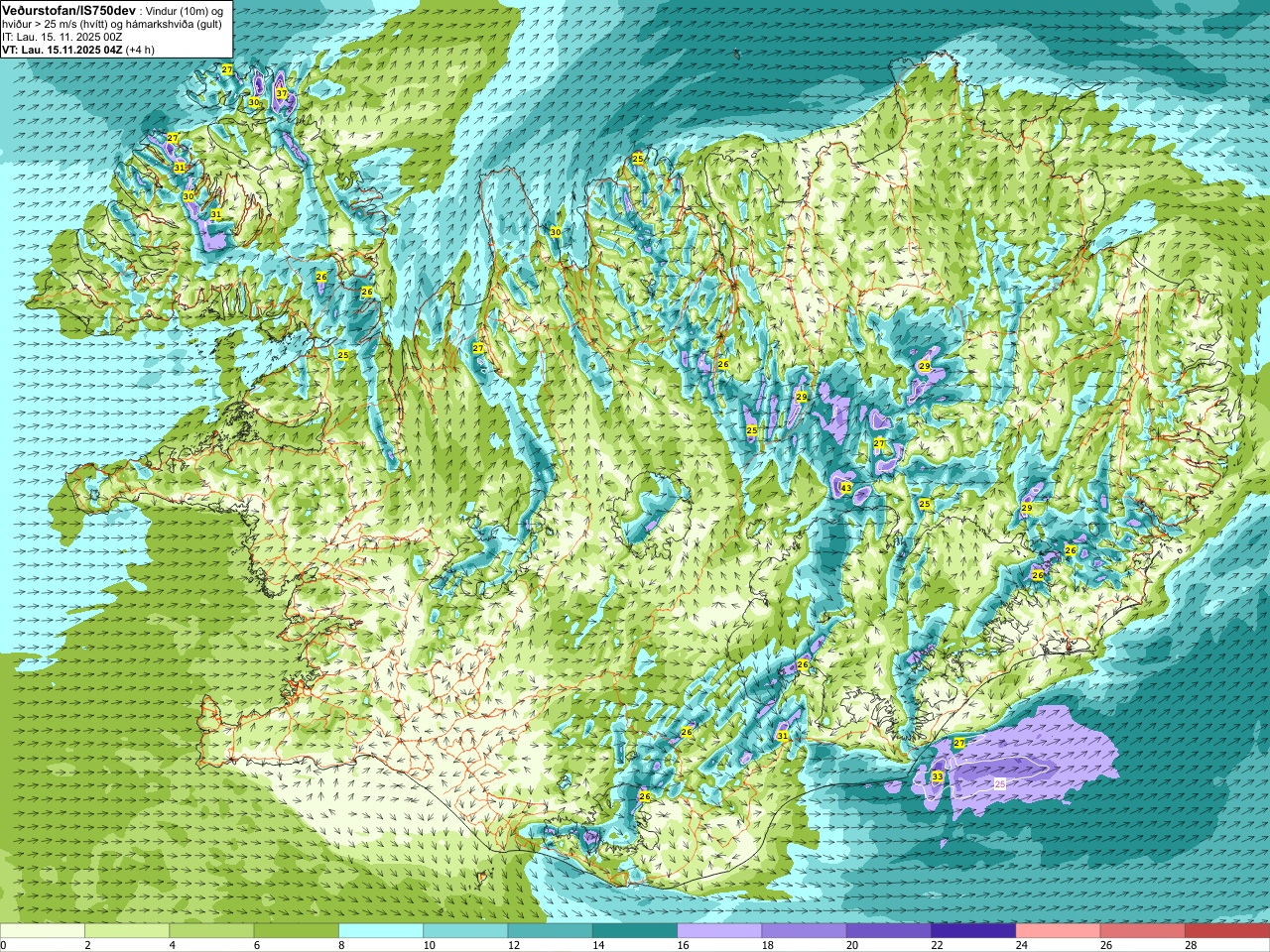
Task: Click the legend scale value 16
Action: (683, 945)
